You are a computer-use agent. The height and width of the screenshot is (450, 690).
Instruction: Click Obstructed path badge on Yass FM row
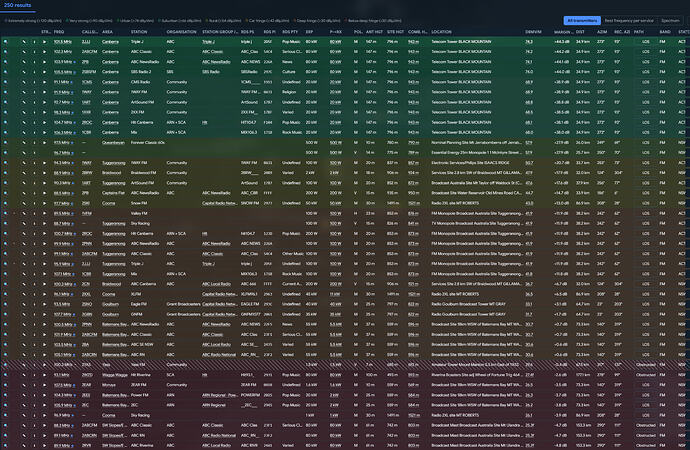click(x=646, y=365)
